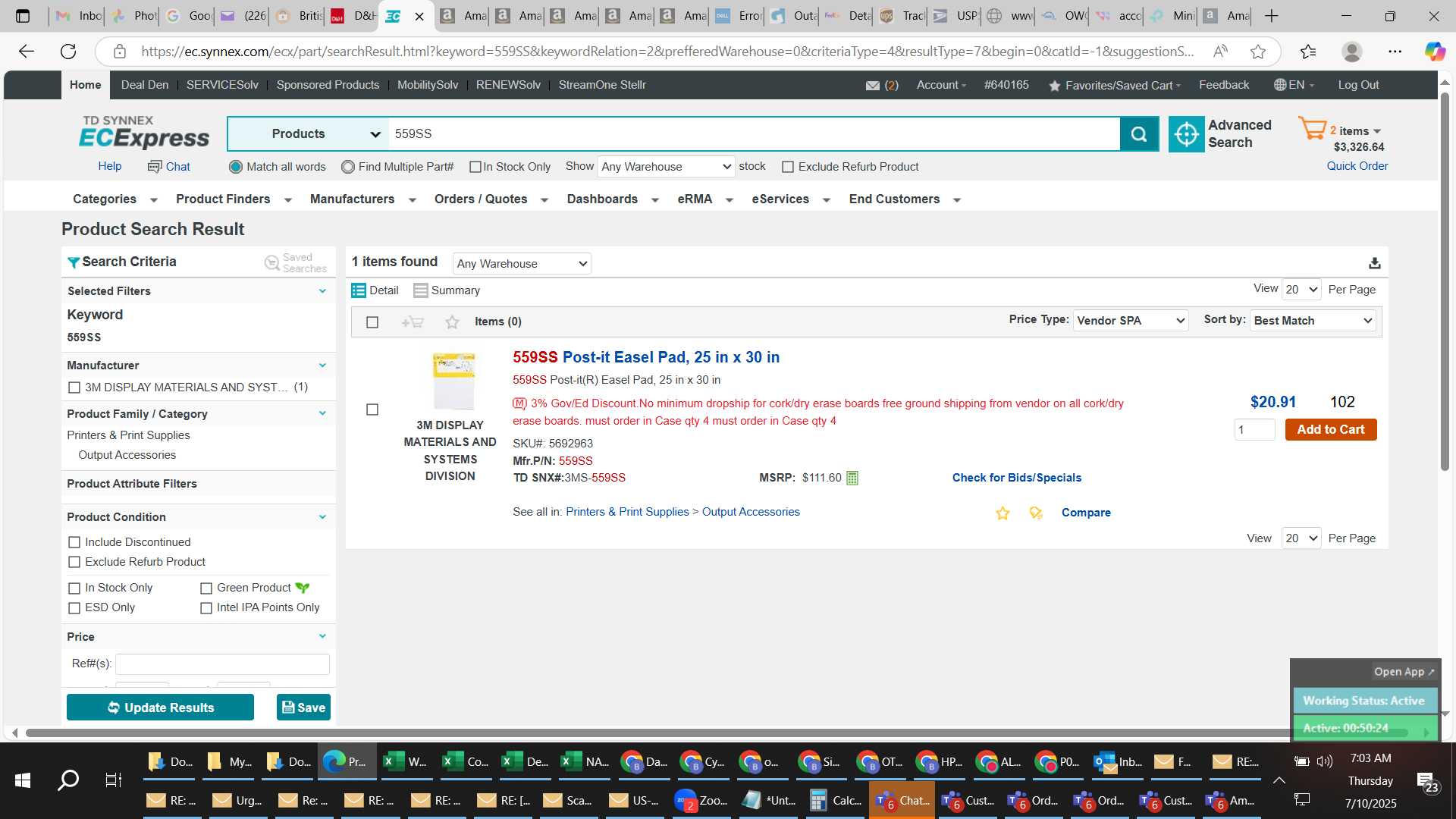Go back with browser arrow

point(27,52)
